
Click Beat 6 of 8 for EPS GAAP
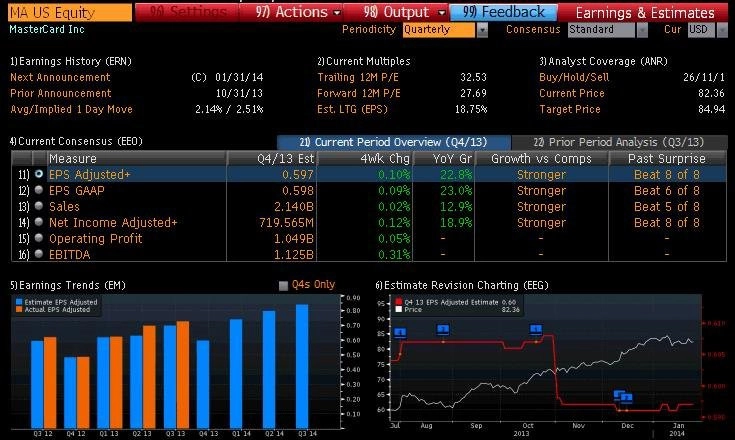pyautogui.click(x=667, y=191)
